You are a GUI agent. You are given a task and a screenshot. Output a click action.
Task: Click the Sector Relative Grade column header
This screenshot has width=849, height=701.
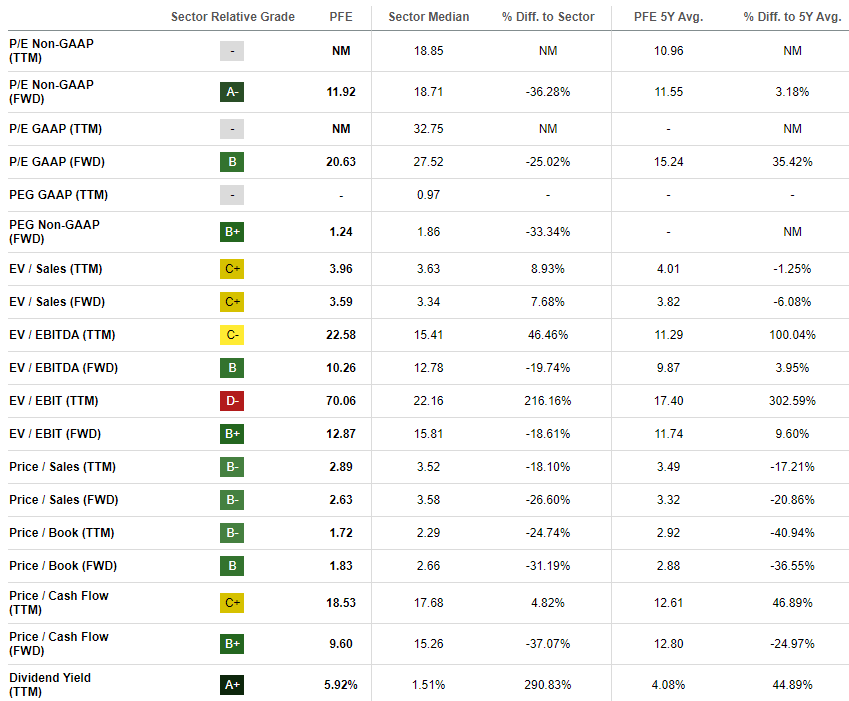click(233, 17)
